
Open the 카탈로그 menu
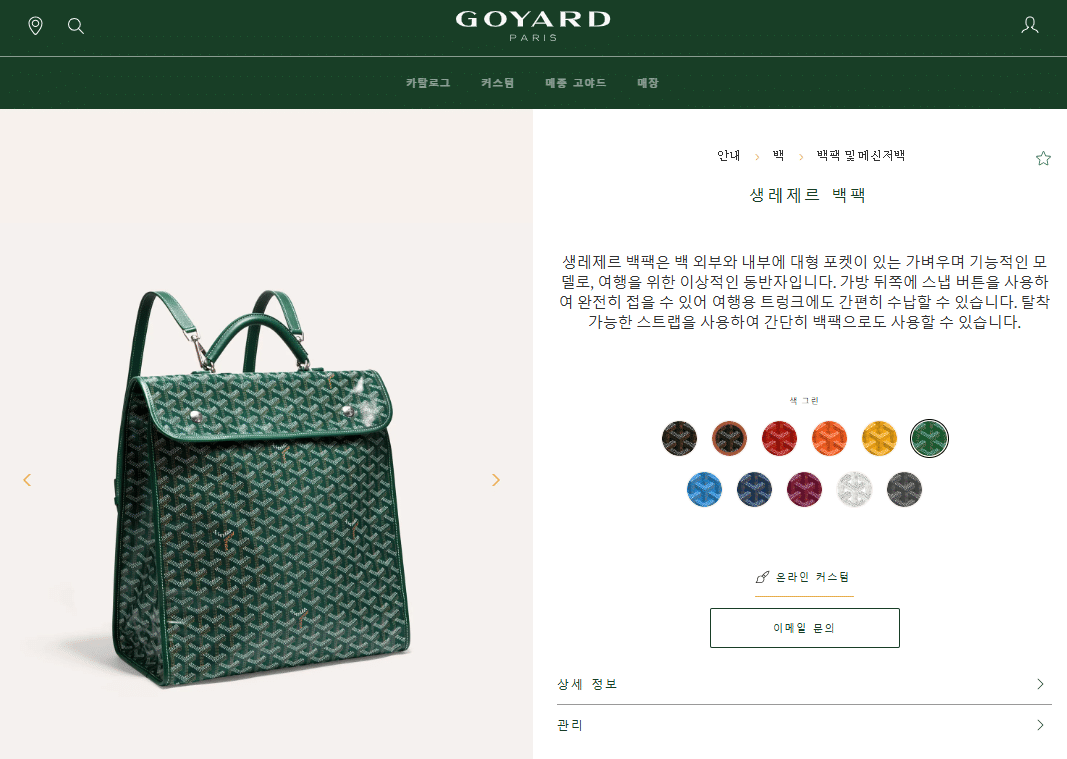(428, 83)
